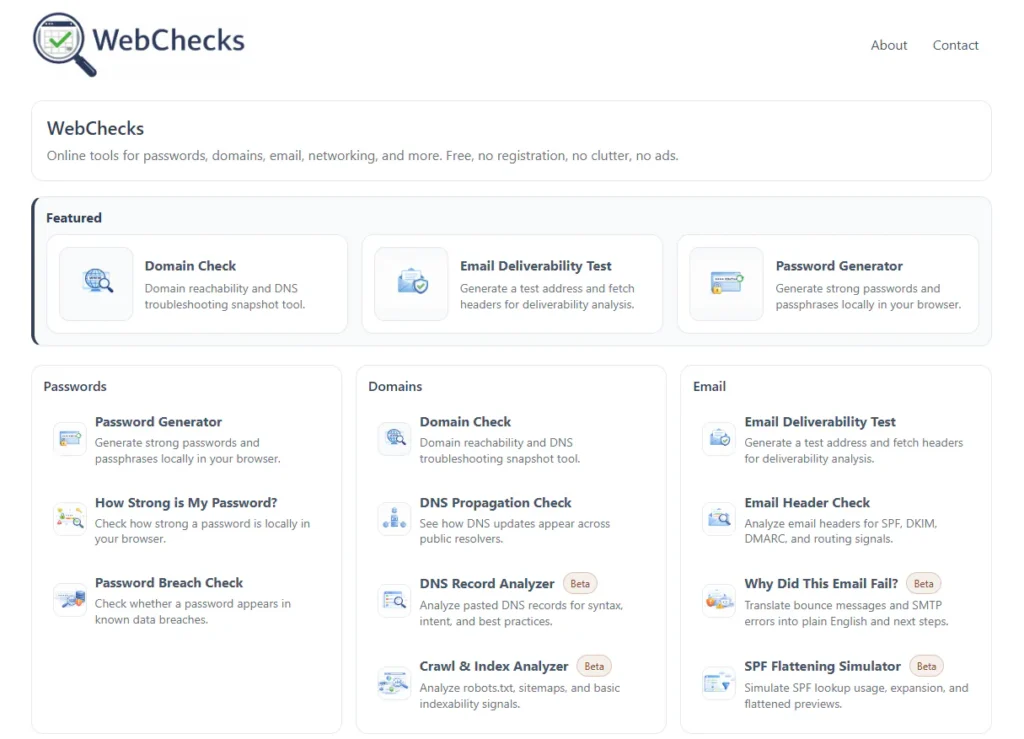Open Domain Check link under Domains section
The width and height of the screenshot is (1024, 739).
465,422
